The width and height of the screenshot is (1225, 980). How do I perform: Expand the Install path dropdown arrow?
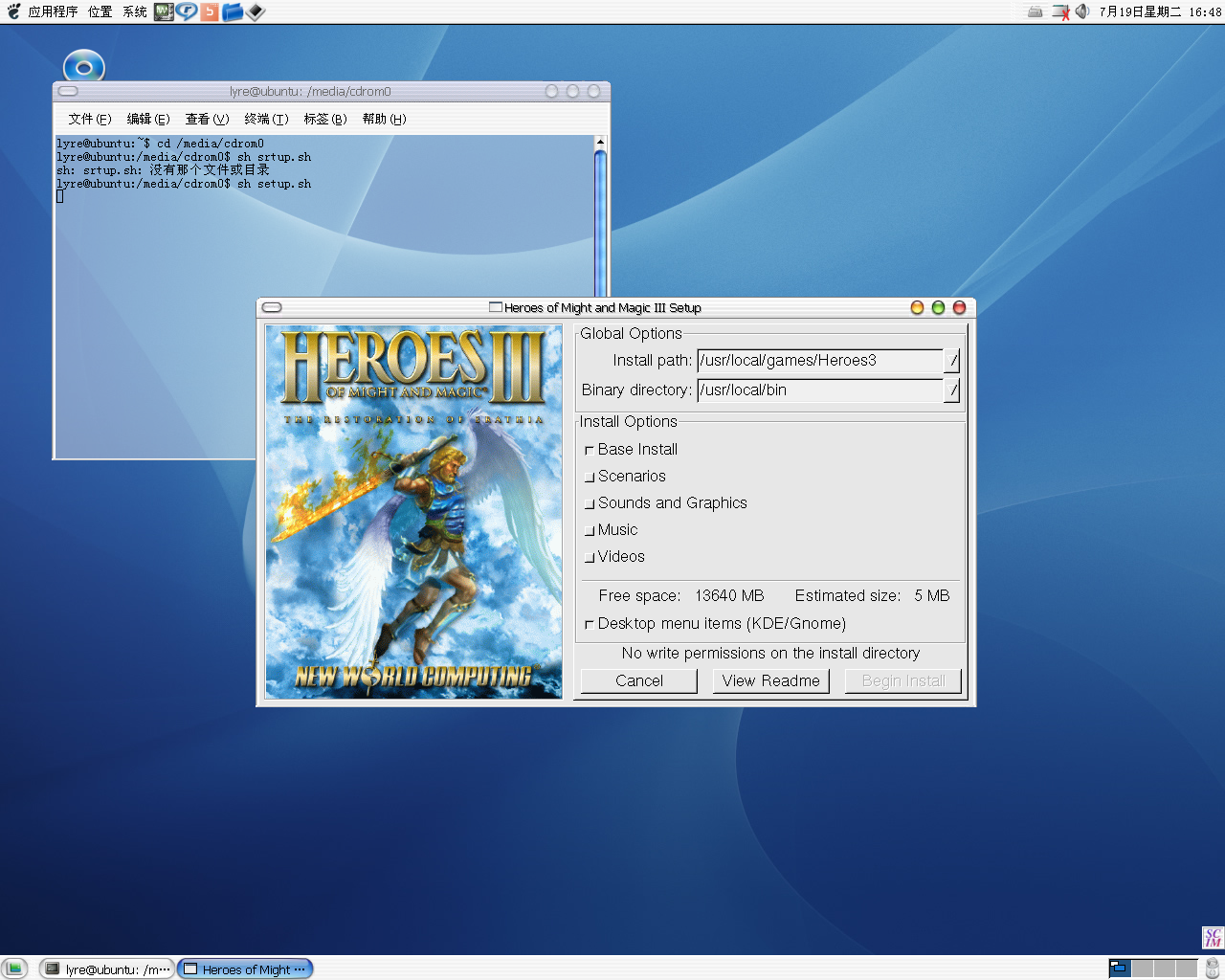[951, 361]
